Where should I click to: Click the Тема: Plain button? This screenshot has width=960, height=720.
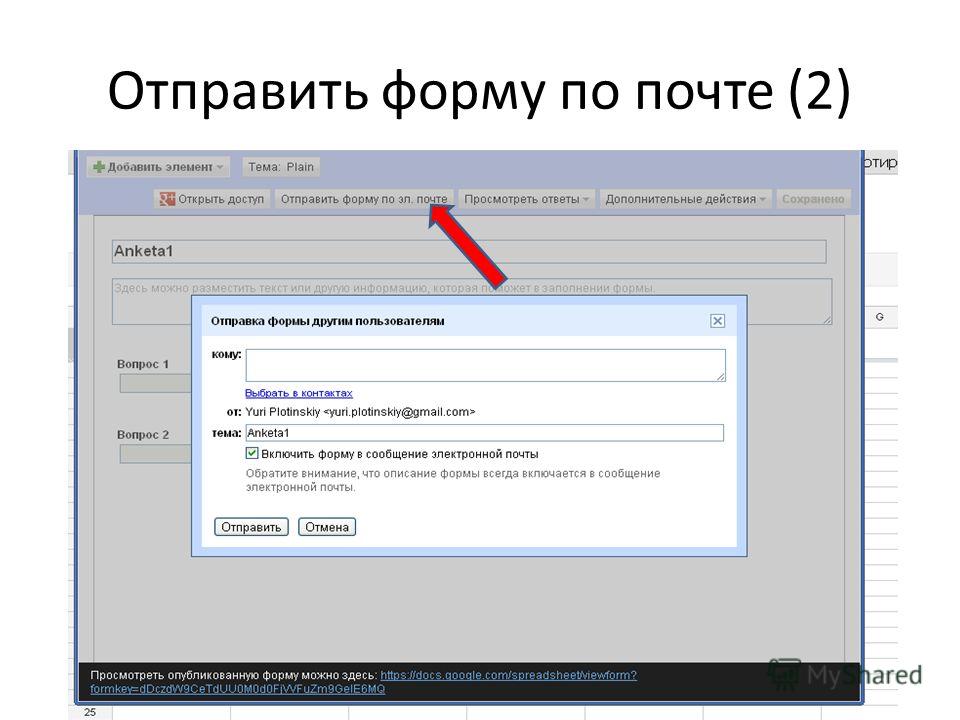pos(281,167)
